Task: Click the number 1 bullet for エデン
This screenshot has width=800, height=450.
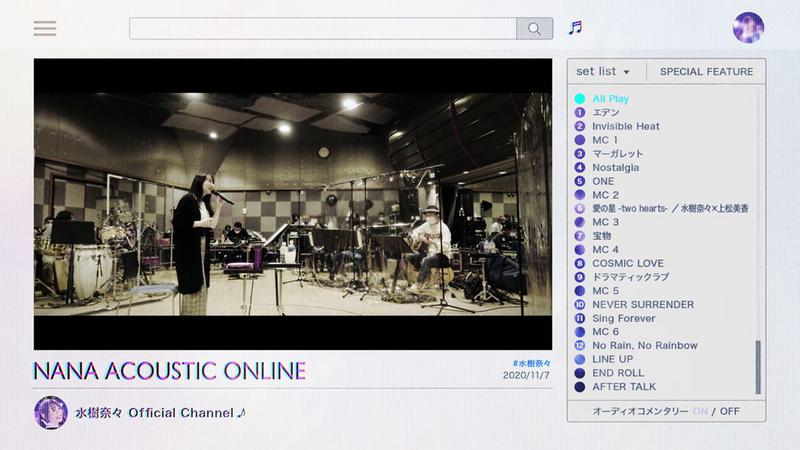Action: (x=580, y=113)
